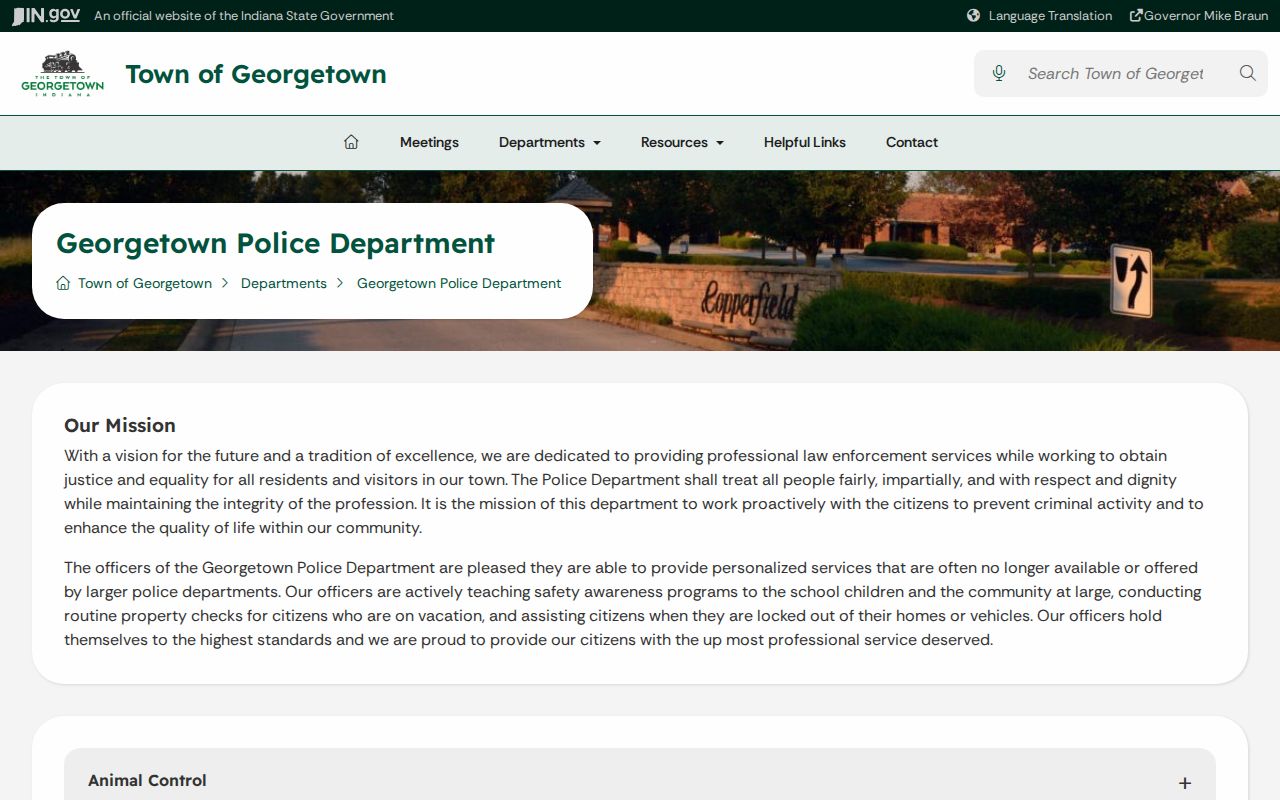Focus the Search Town of Georgetown field
The height and width of the screenshot is (800, 1280).
click(1116, 73)
